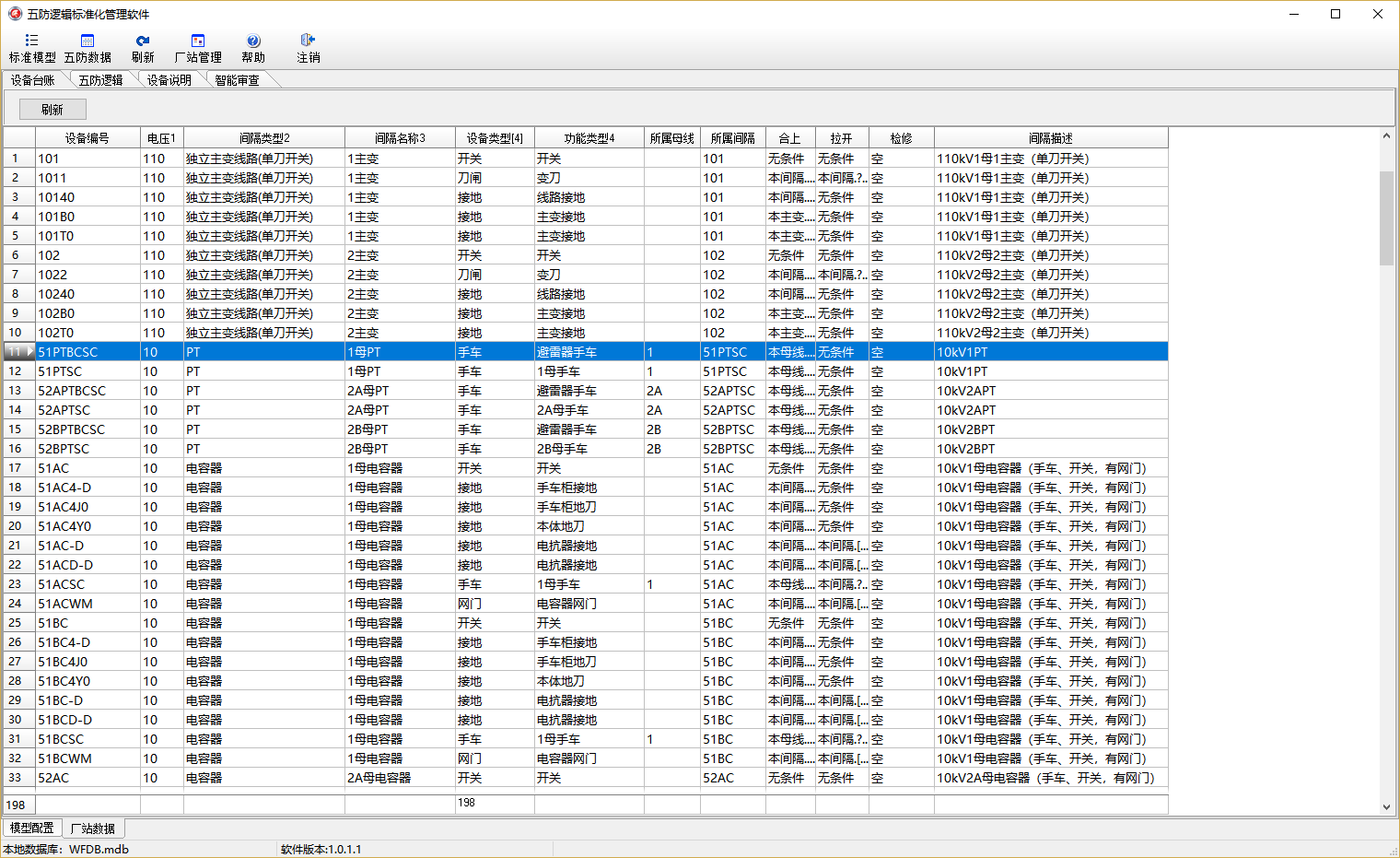The height and width of the screenshot is (858, 1400).
Task: Click the 刷新 button above the table
Action: [52, 110]
